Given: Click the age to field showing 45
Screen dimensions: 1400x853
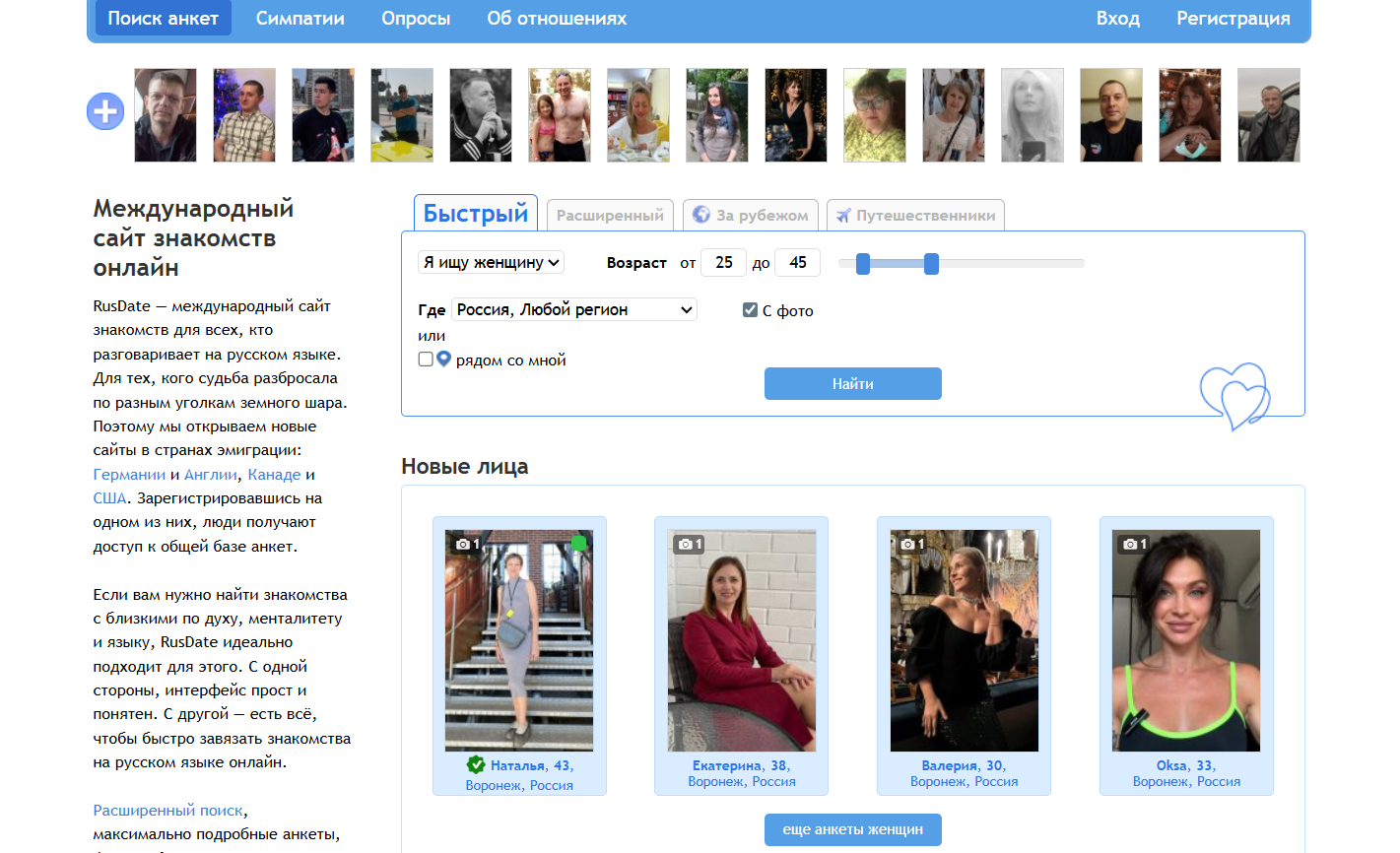Looking at the screenshot, I should click(x=798, y=263).
